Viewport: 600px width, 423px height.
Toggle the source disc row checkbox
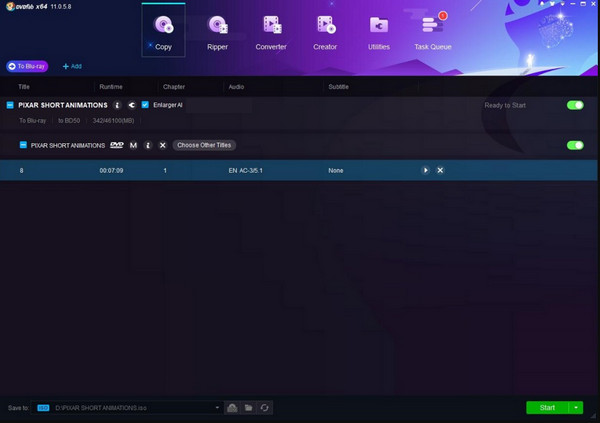click(x=23, y=145)
